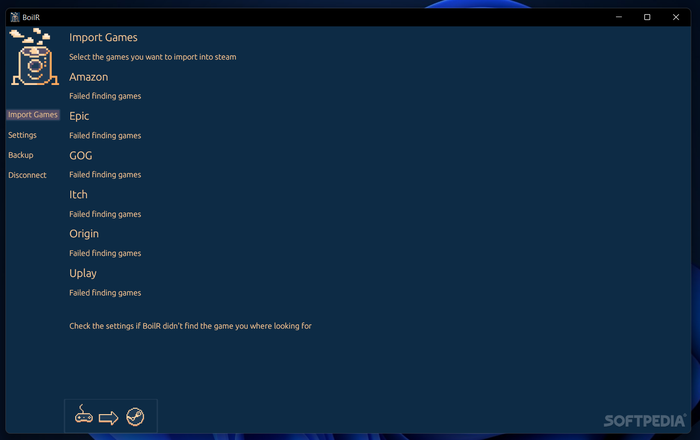Click the 'Check the settings' hint text
Viewport: 700px width, 440px height.
click(190, 326)
